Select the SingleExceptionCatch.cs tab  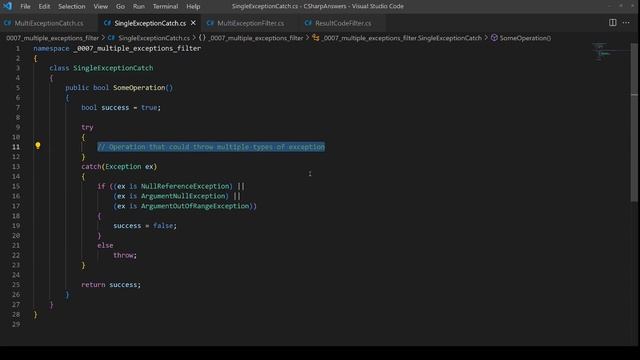[150, 23]
